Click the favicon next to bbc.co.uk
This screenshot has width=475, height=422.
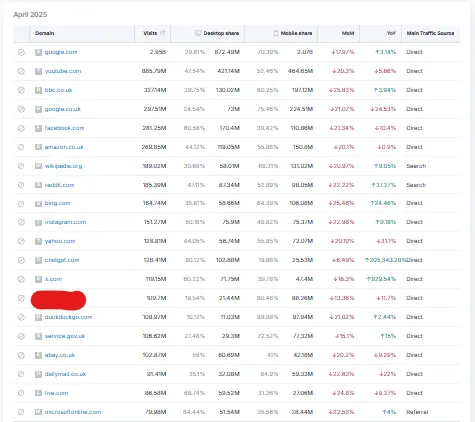[38, 90]
